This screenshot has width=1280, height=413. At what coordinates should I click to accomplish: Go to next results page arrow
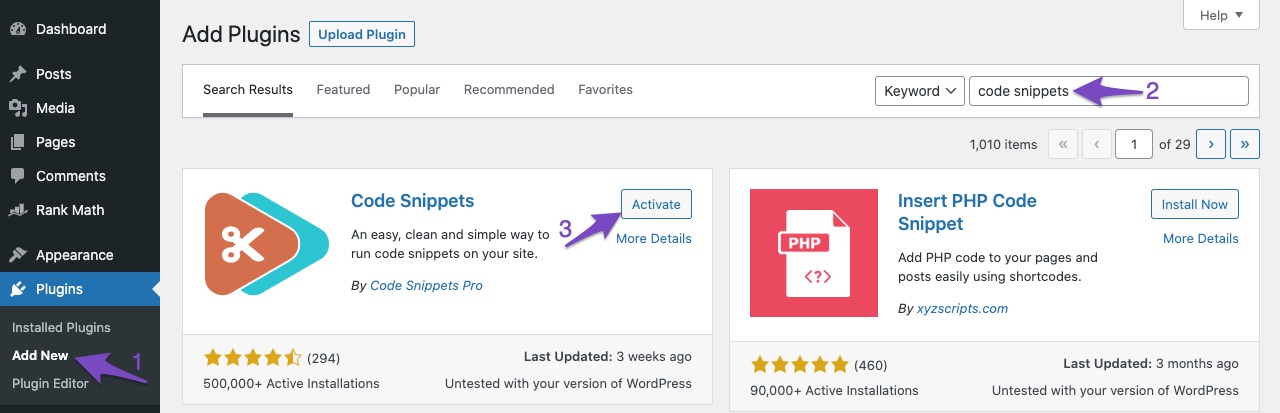point(1211,144)
